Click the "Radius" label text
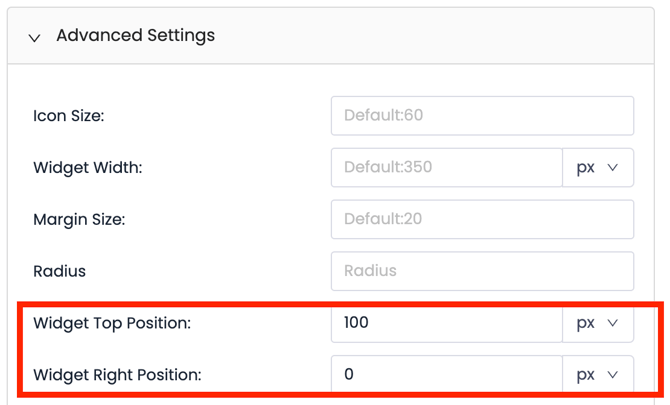 (59, 271)
